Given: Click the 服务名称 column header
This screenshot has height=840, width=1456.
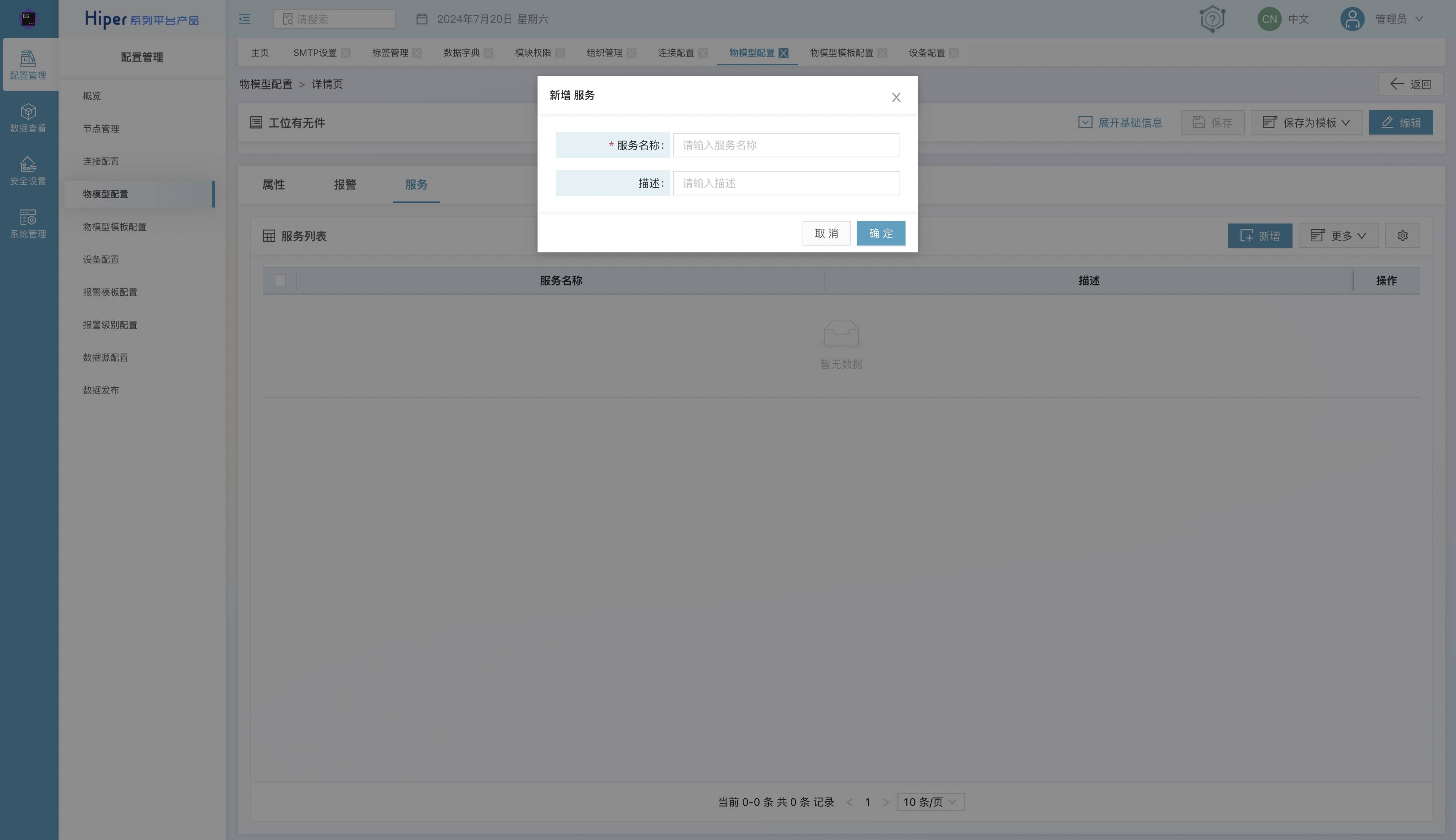Looking at the screenshot, I should pyautogui.click(x=561, y=281).
